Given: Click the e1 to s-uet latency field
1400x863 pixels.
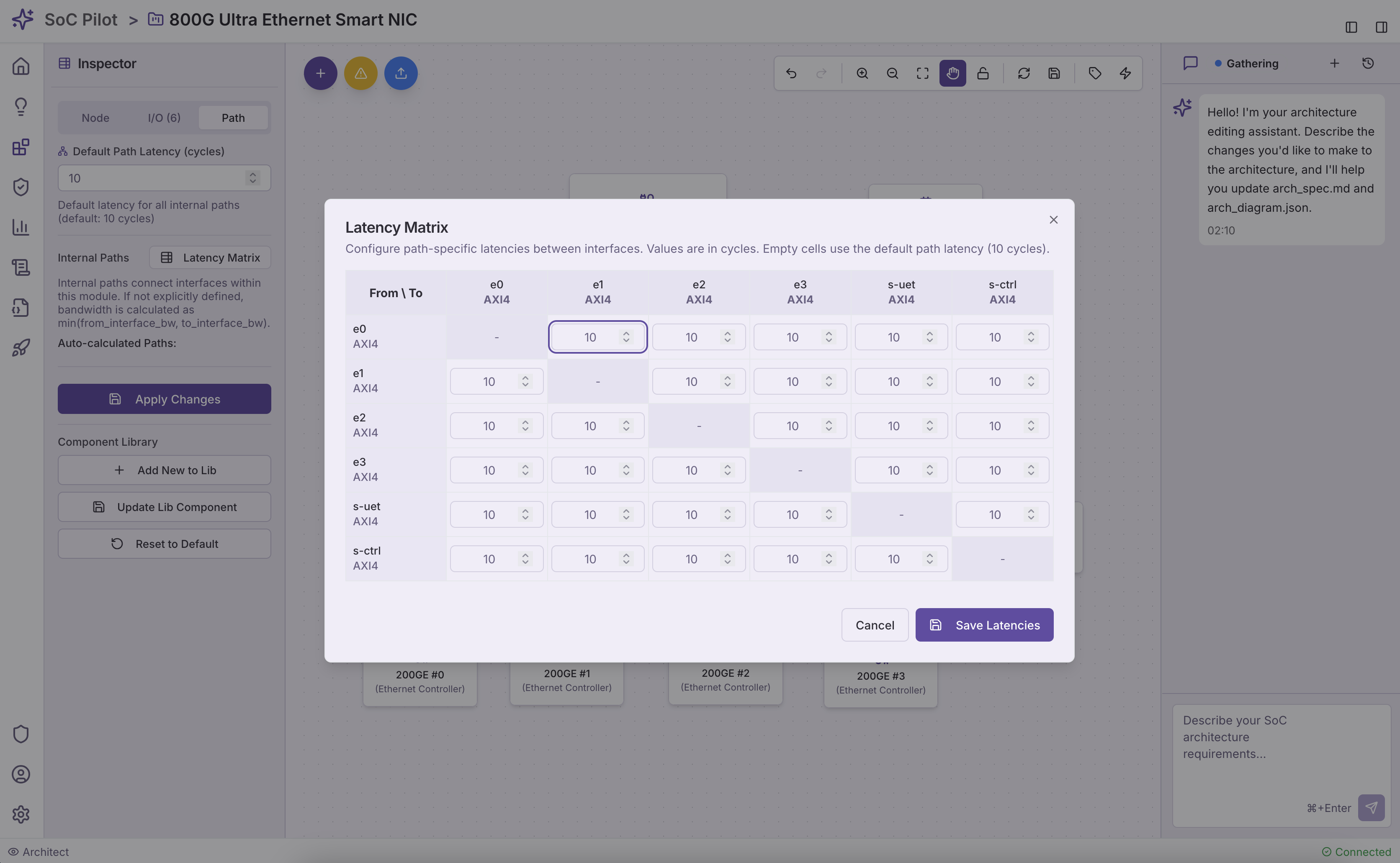Looking at the screenshot, I should 893,381.
